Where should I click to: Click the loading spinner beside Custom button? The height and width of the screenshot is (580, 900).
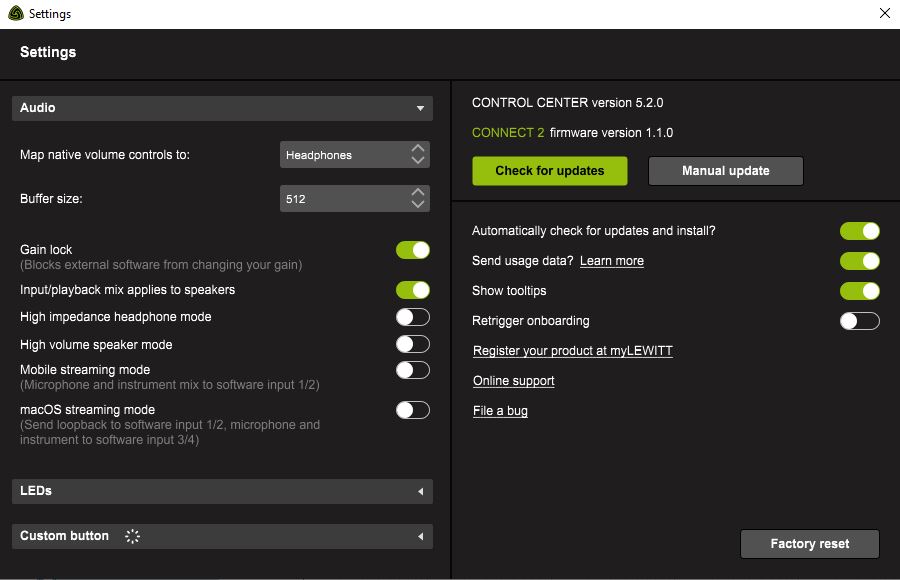point(132,536)
